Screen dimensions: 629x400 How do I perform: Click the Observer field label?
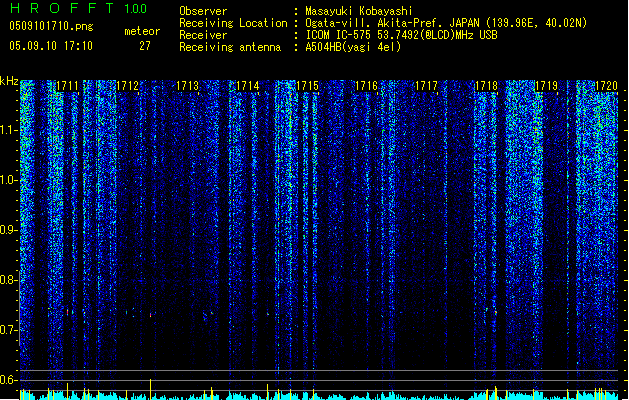pyautogui.click(x=203, y=11)
